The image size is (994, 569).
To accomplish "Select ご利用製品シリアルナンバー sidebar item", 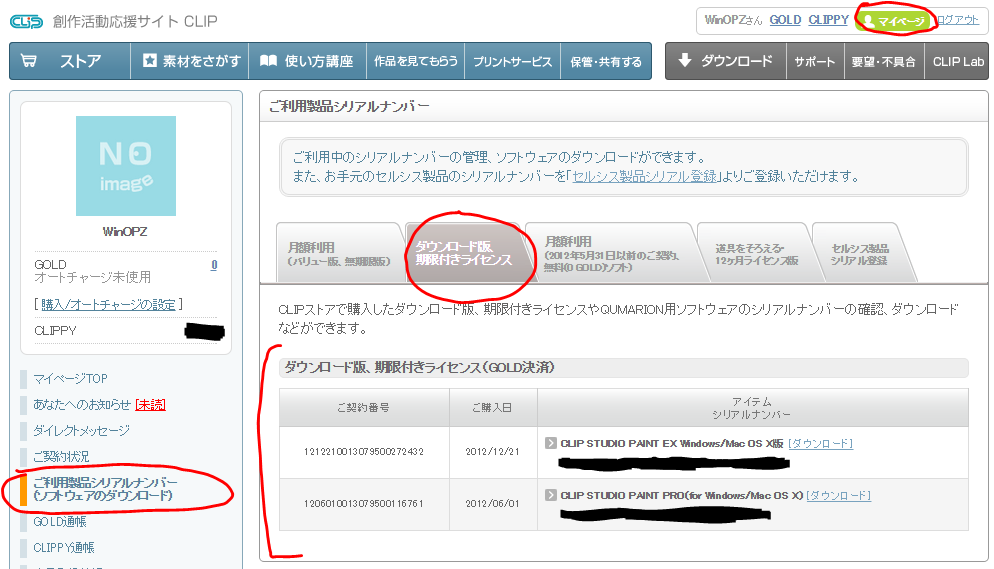I will pyautogui.click(x=105, y=489).
